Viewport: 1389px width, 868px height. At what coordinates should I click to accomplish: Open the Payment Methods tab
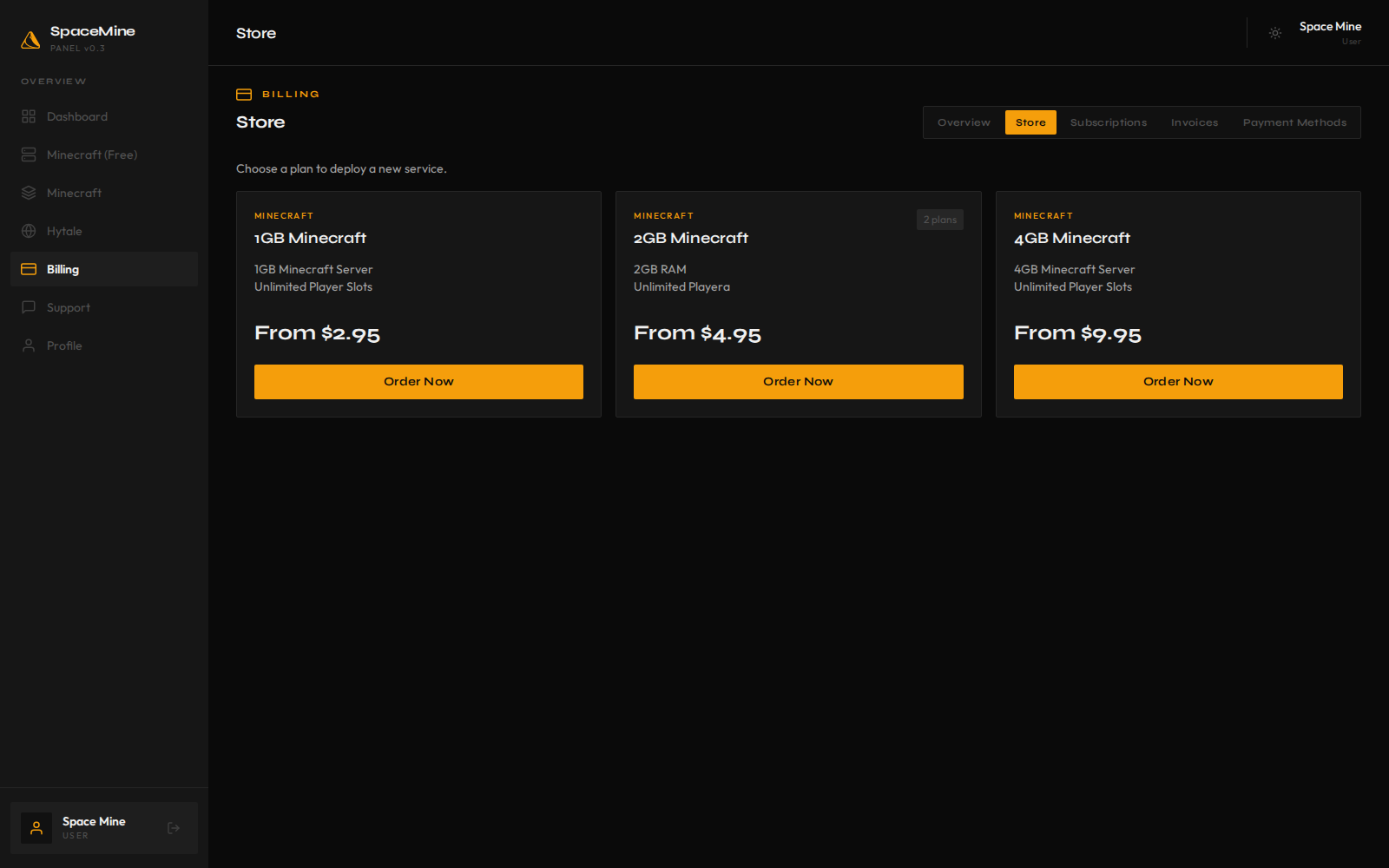(x=1294, y=122)
